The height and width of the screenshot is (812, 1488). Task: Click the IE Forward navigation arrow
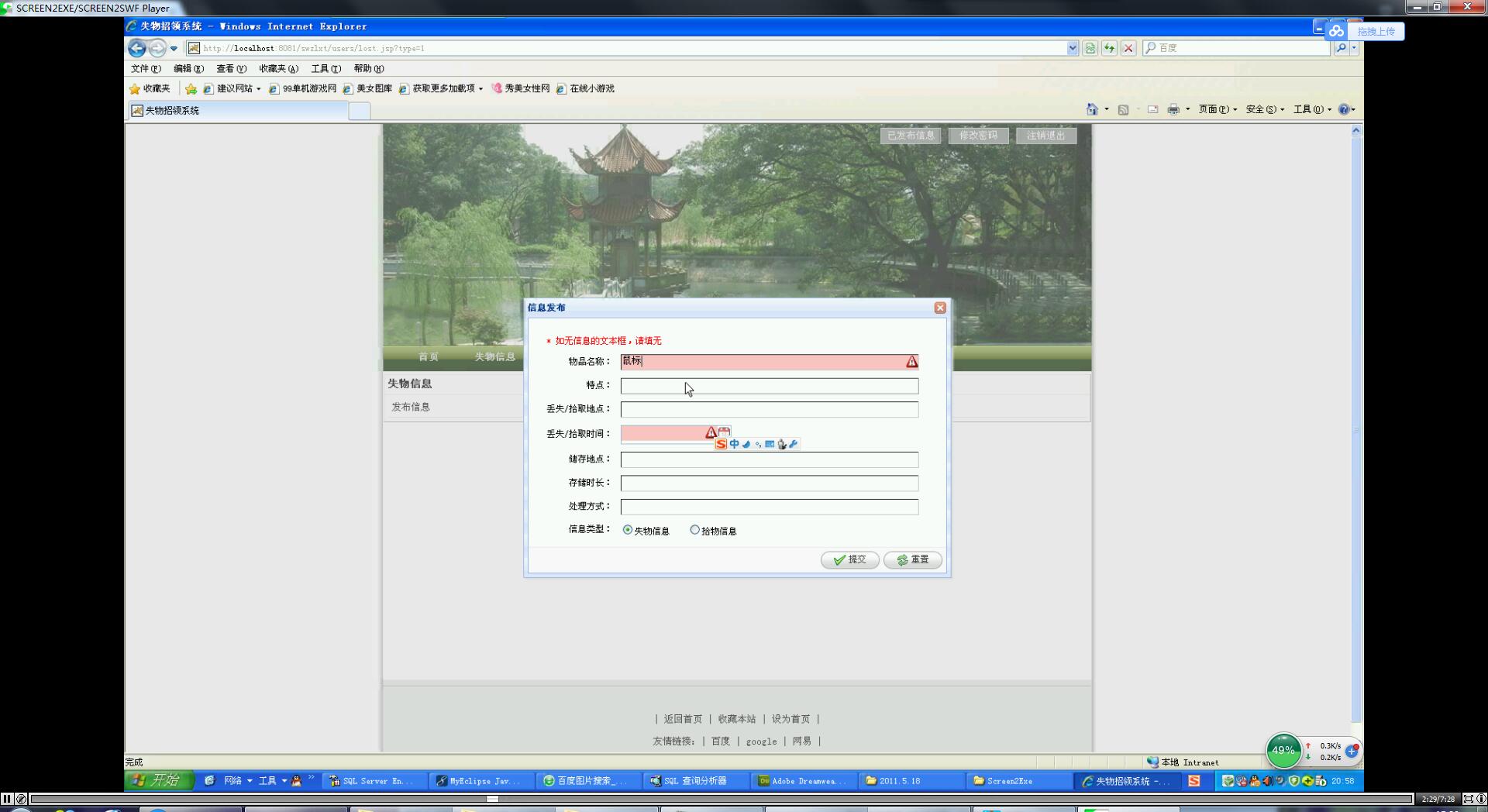(157, 48)
